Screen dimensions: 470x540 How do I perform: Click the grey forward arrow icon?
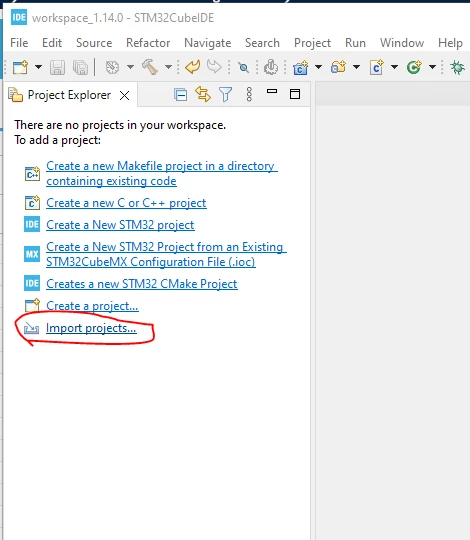214,66
